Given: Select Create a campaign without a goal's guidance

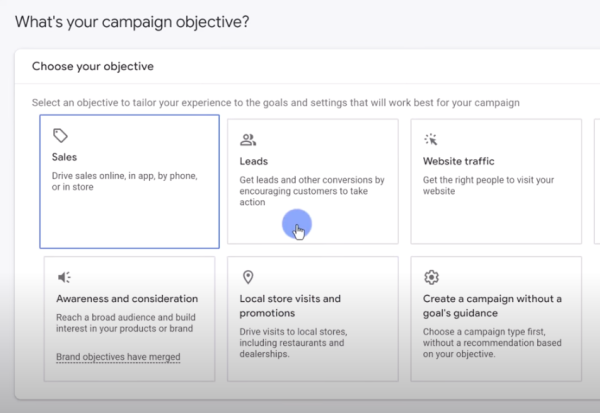Looking at the screenshot, I should pyautogui.click(x=496, y=319).
